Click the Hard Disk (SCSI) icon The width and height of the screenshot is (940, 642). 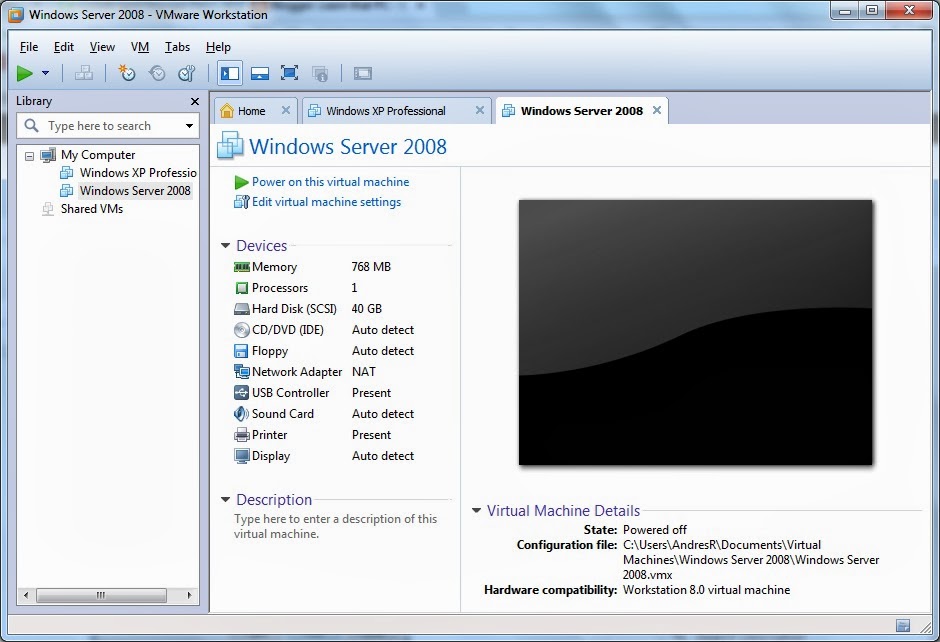coord(242,309)
